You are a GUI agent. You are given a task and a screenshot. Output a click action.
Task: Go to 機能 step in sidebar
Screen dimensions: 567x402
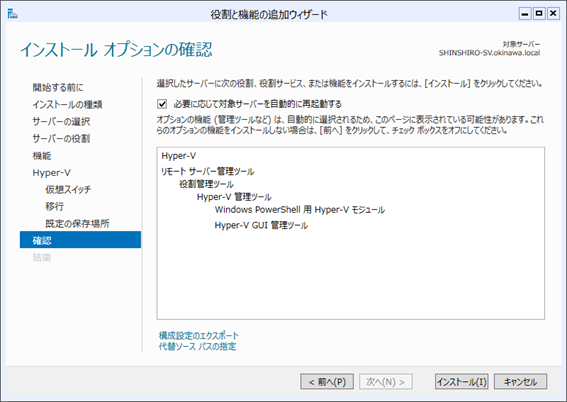(x=42, y=156)
